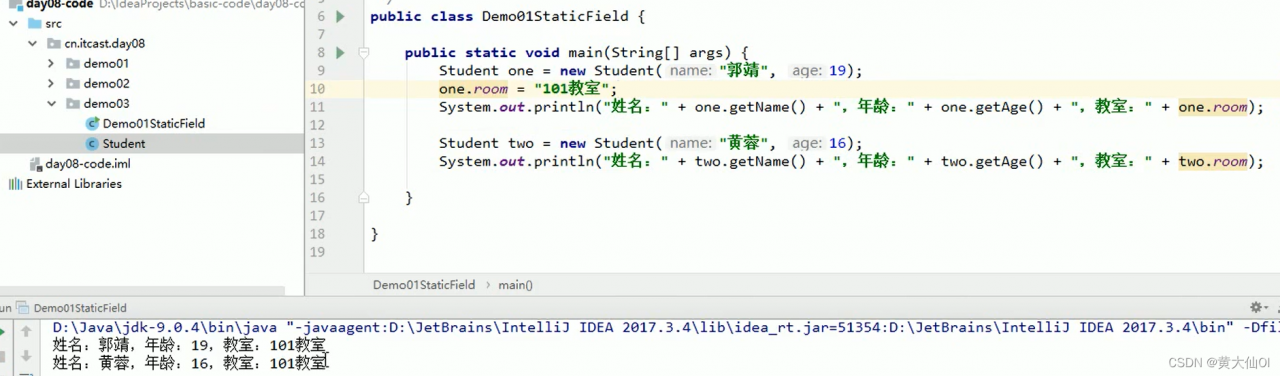
Task: Click main() in the breadcrumb bar
Action: coord(516,285)
